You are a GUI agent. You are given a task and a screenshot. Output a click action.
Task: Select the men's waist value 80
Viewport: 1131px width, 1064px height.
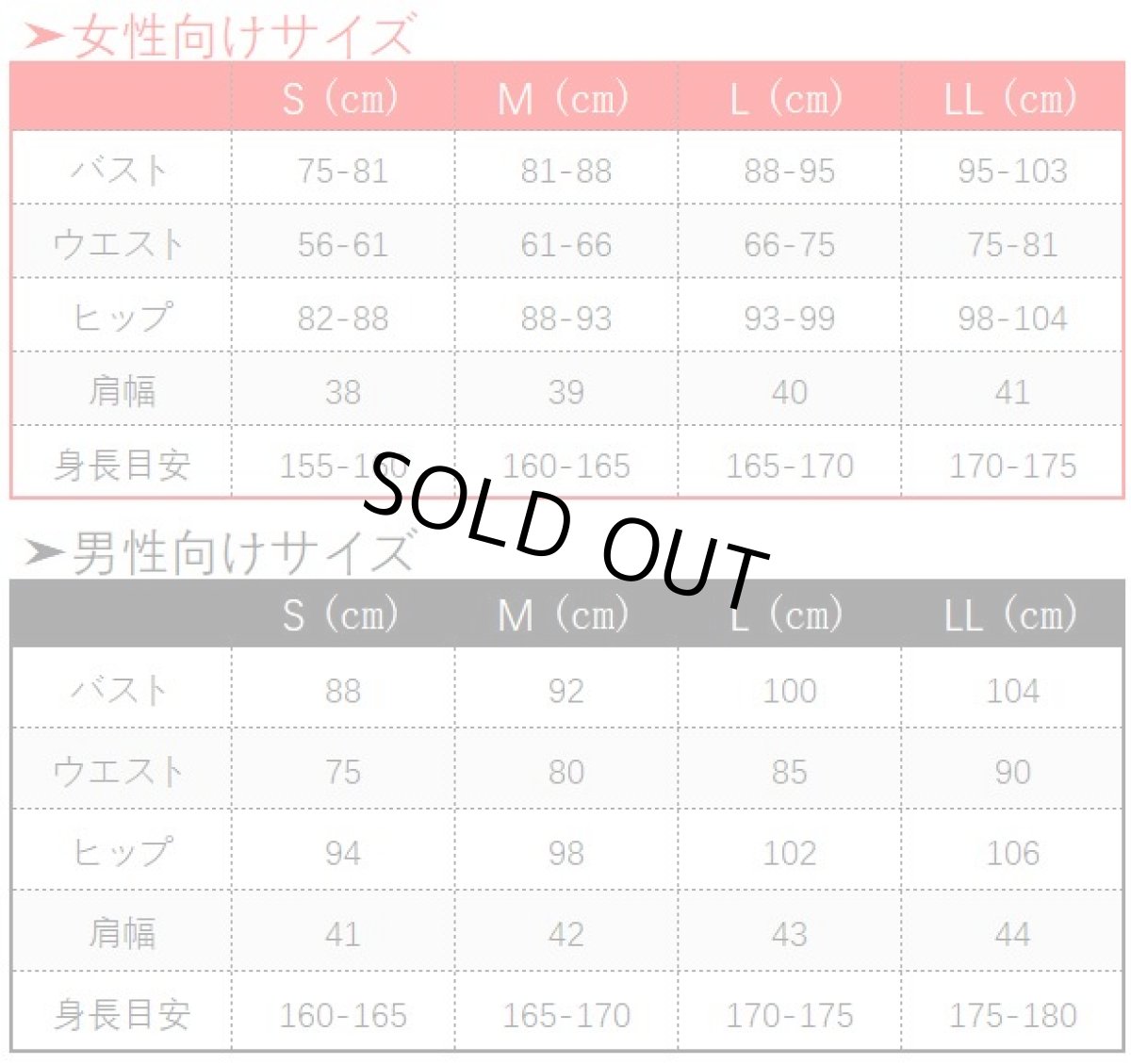(565, 772)
